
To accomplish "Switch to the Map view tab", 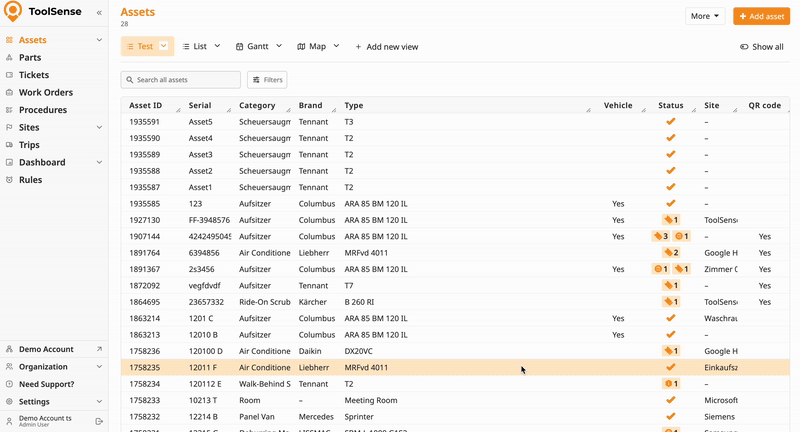I will (x=316, y=46).
